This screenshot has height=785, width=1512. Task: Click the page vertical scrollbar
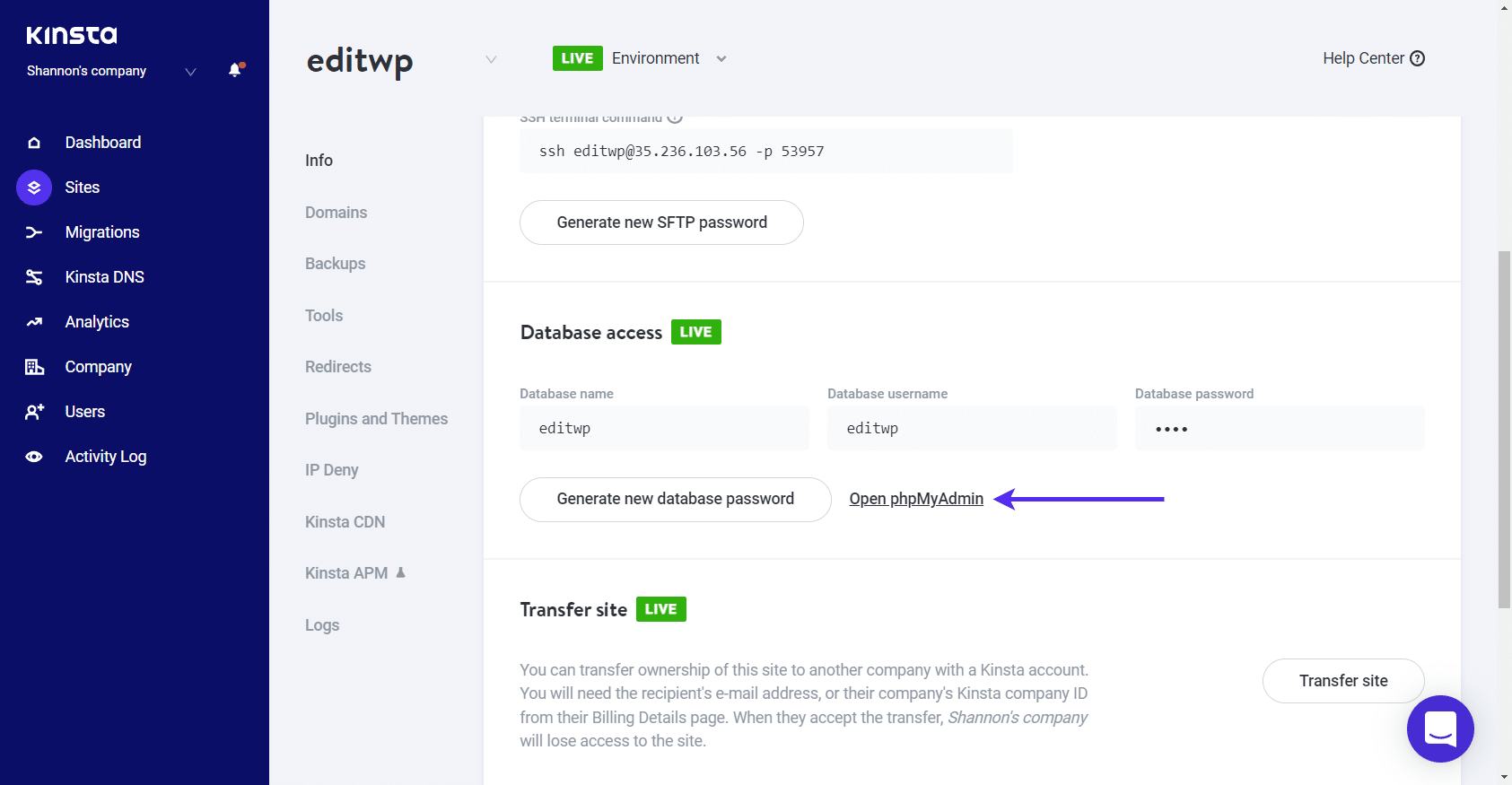click(x=1504, y=430)
